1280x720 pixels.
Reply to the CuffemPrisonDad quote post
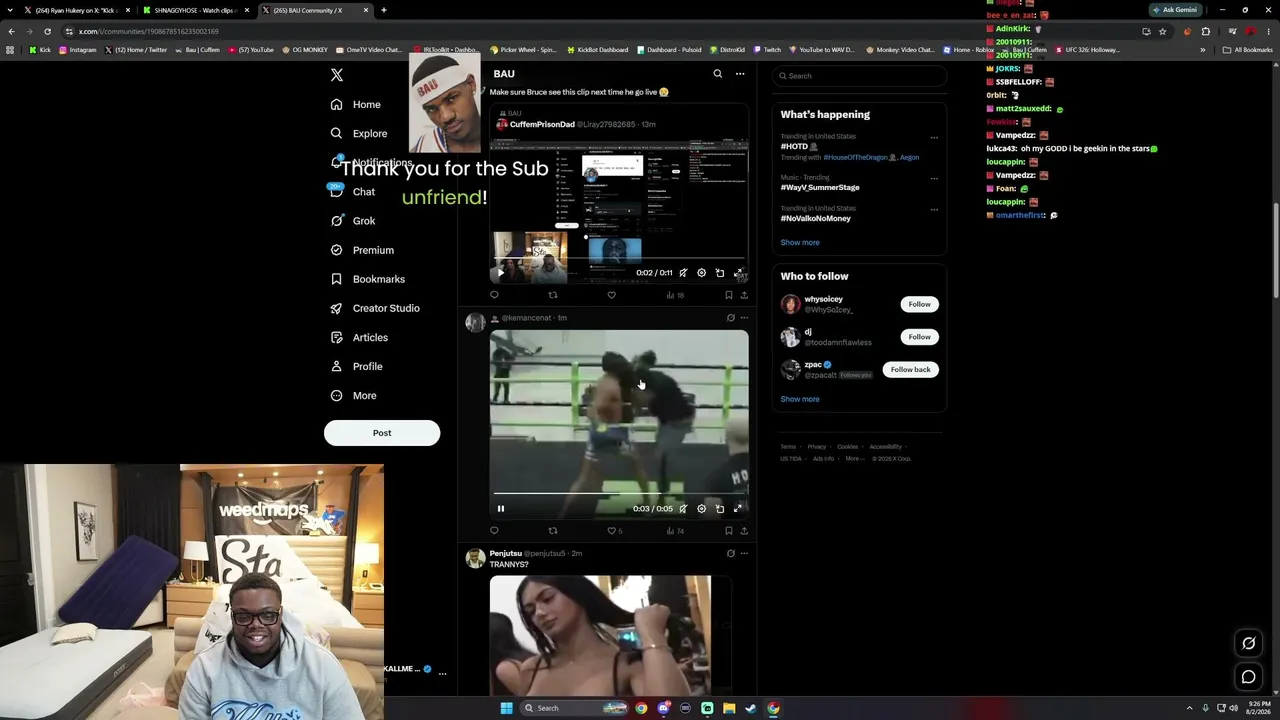(494, 295)
